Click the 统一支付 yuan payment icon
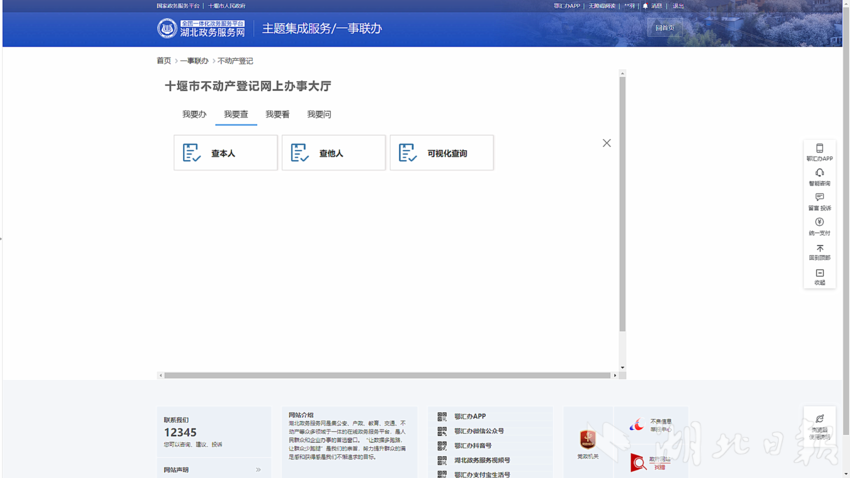The width and height of the screenshot is (850, 478). (819, 223)
